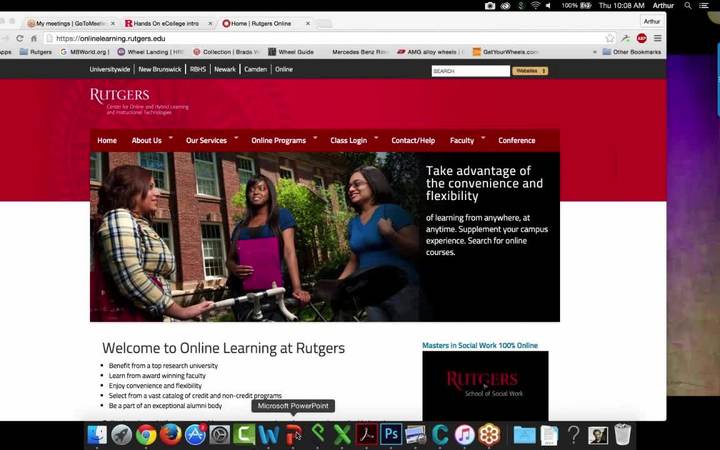The image size is (720, 450).
Task: Open the teal C app dock icon
Action: pyautogui.click(x=440, y=434)
